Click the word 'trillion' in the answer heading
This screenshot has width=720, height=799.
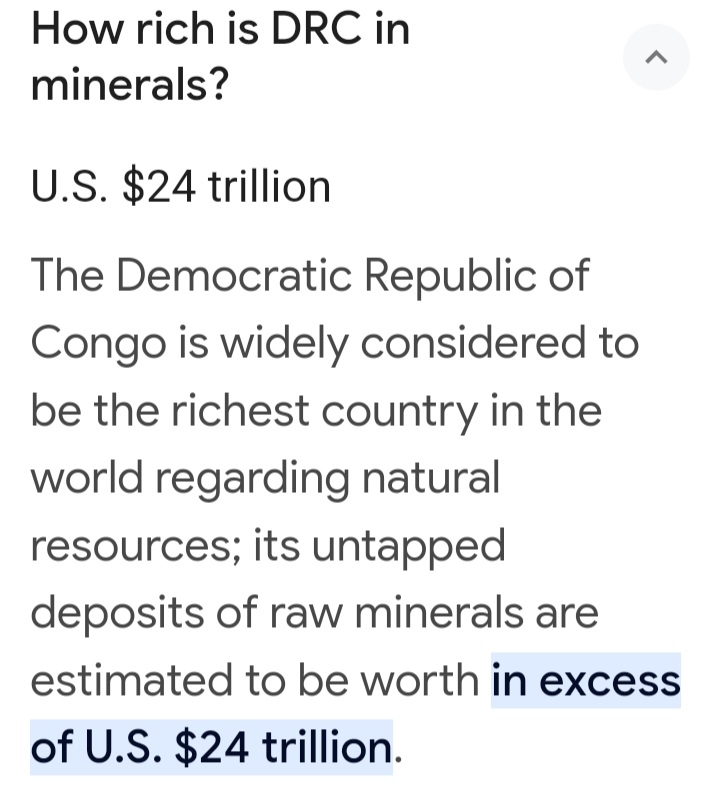[269, 187]
